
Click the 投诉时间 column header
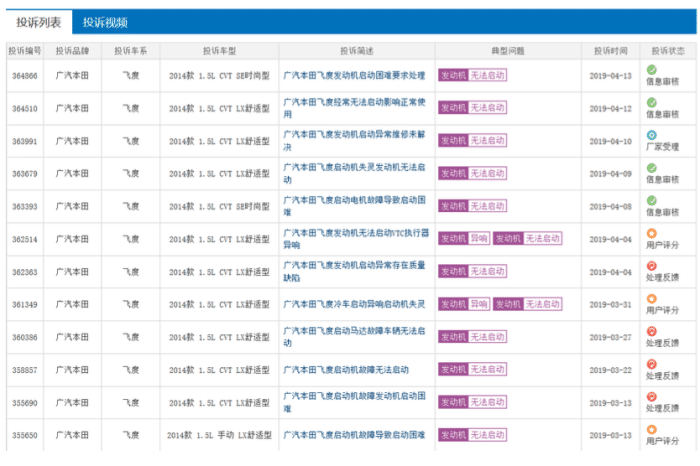pos(610,51)
